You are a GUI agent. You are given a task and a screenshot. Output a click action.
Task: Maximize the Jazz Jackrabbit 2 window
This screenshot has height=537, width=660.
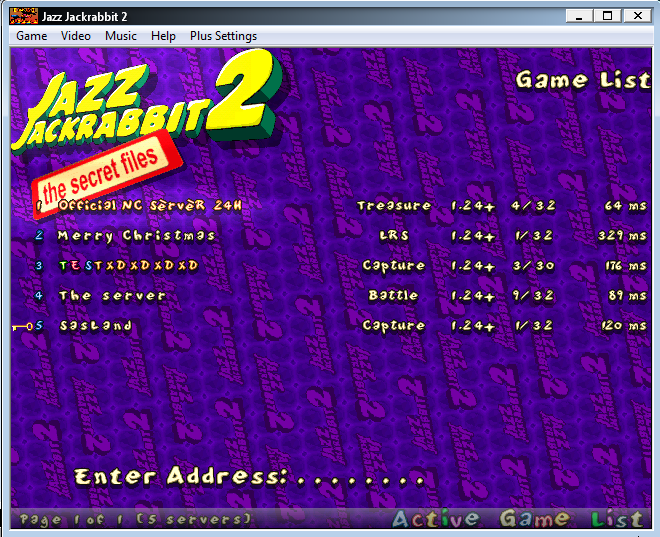607,16
